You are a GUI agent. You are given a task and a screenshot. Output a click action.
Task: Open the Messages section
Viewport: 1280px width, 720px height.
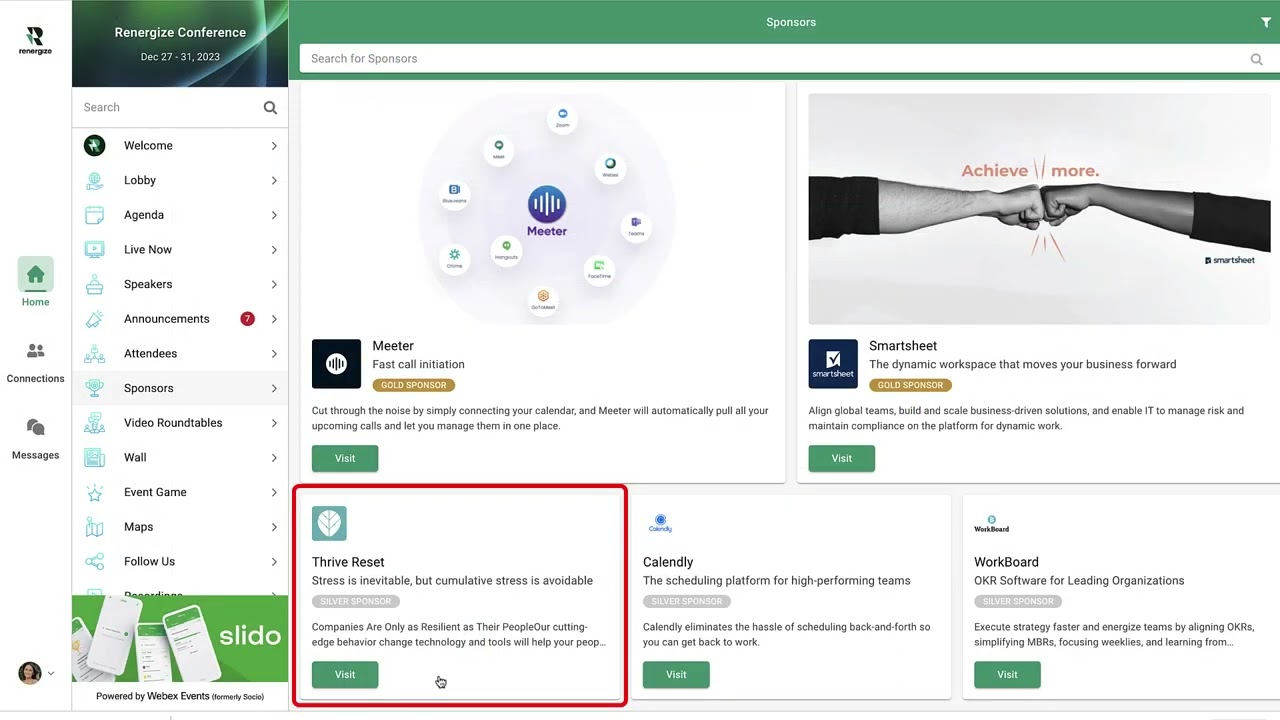click(35, 439)
